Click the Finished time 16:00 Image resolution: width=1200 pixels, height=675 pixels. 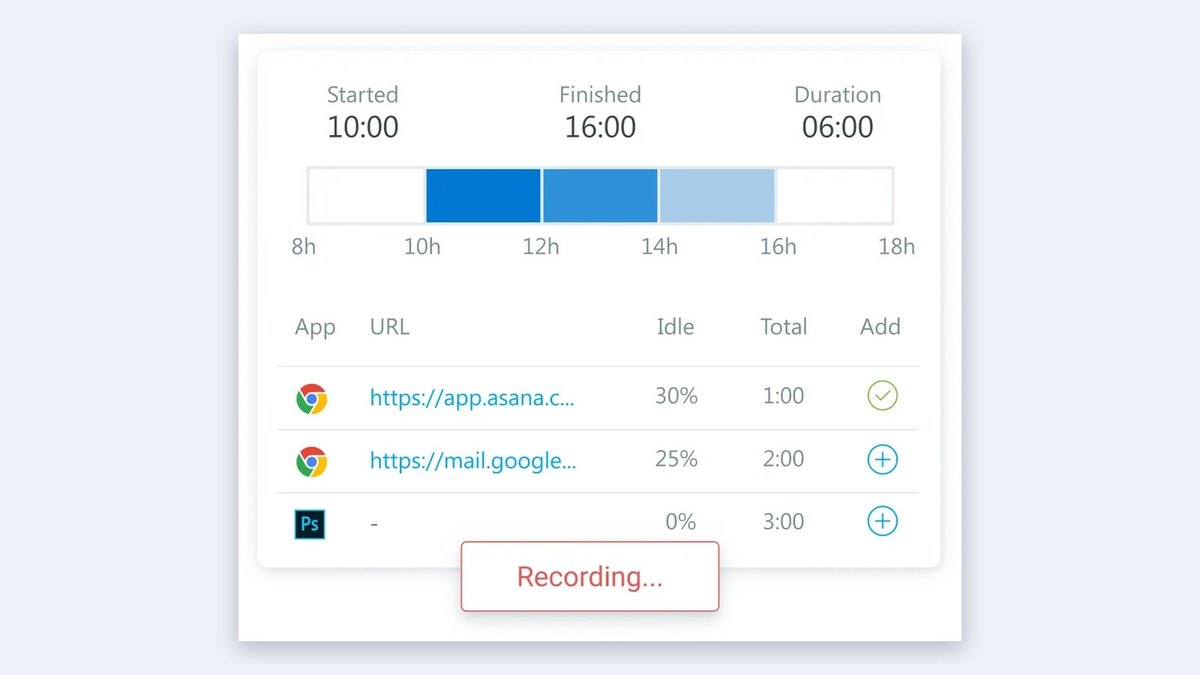tap(600, 127)
